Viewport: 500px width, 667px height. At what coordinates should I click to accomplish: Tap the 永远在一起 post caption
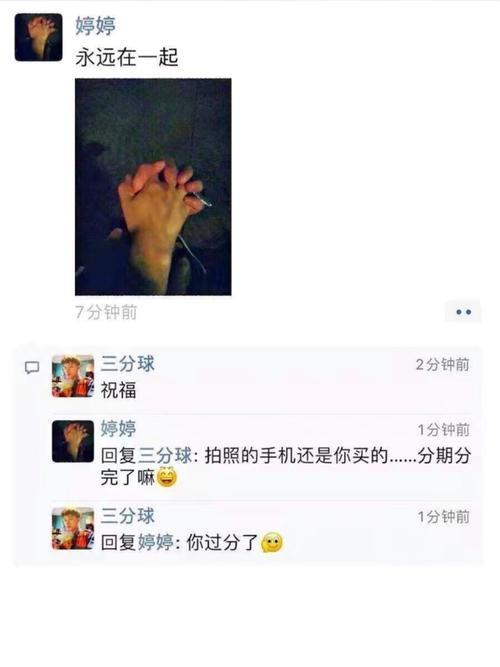[127, 57]
